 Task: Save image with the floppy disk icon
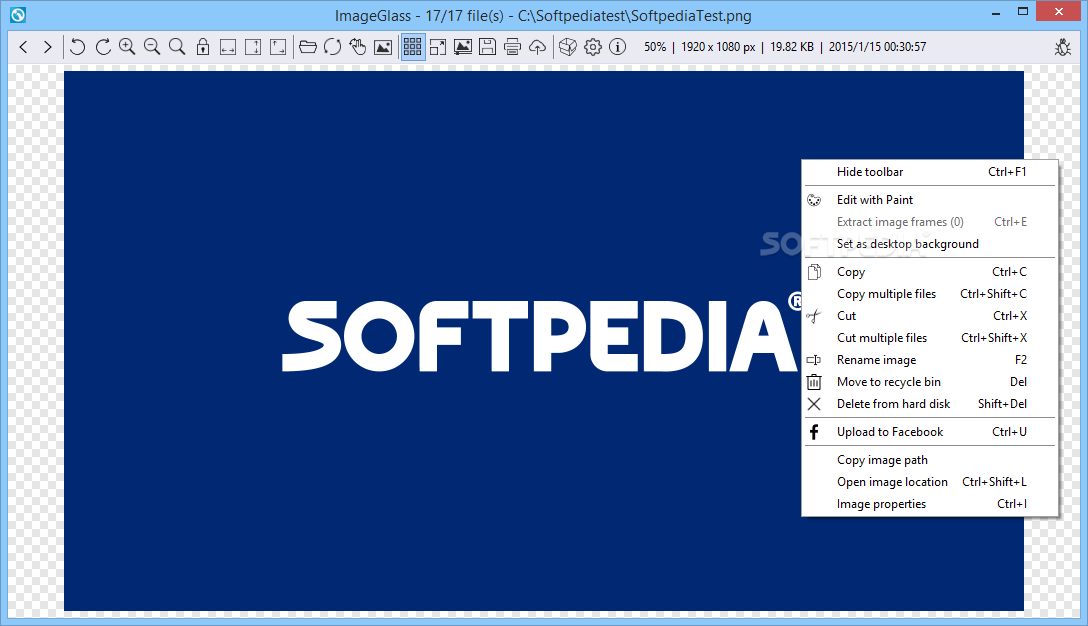[x=488, y=47]
